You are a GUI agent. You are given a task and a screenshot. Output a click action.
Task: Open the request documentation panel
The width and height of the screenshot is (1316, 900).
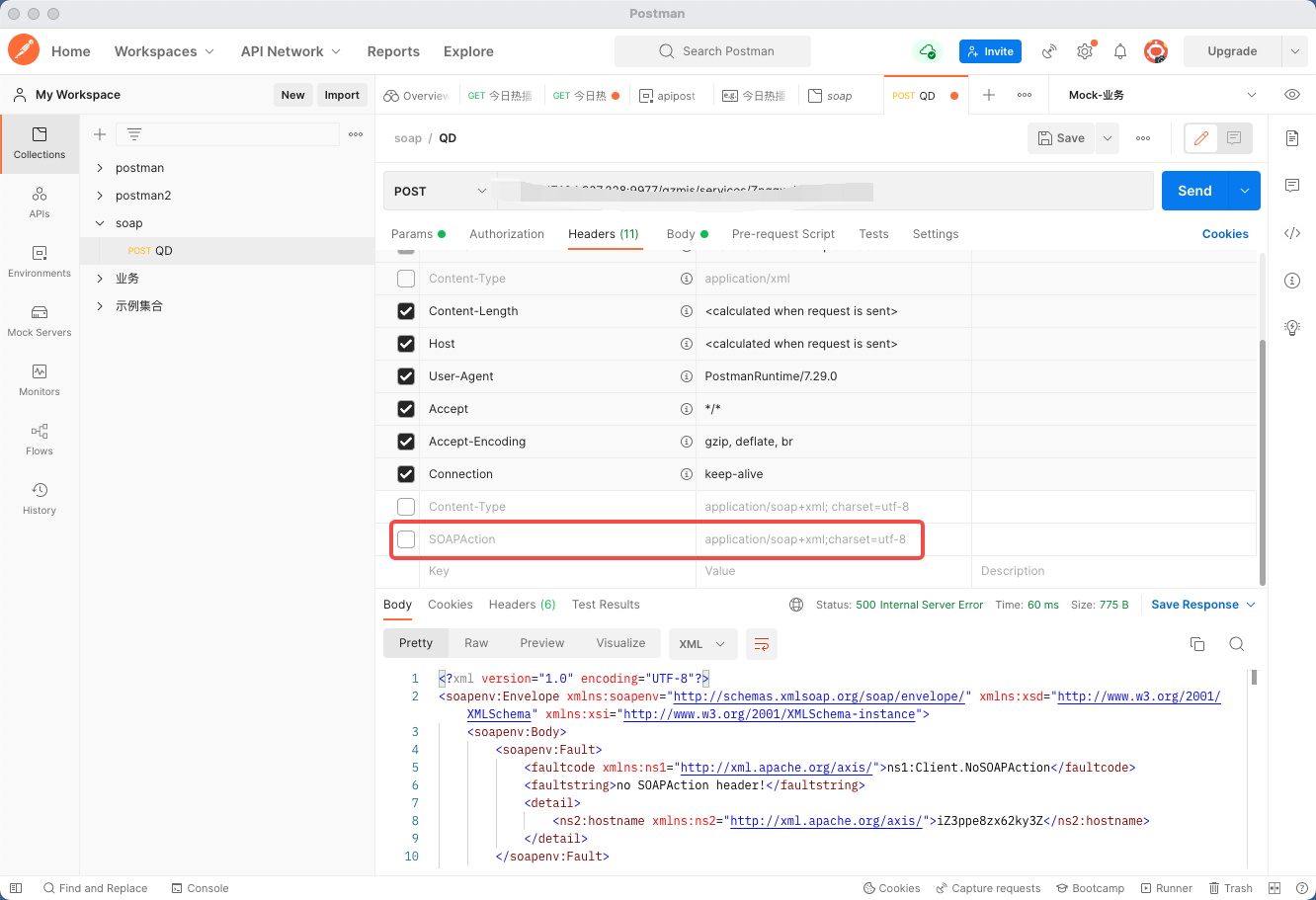[x=1292, y=138]
